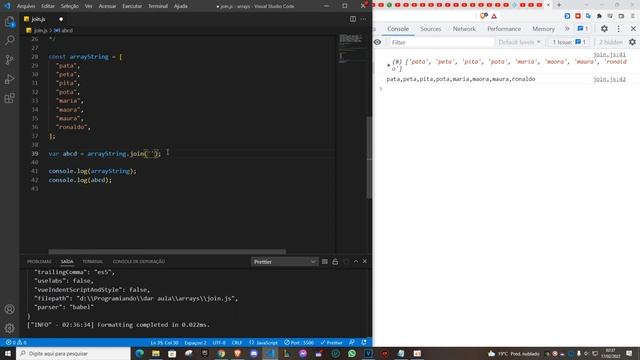Viewport: 640px width, 360px height.
Task: Toggle live expression eye in console
Action: pos(378,42)
